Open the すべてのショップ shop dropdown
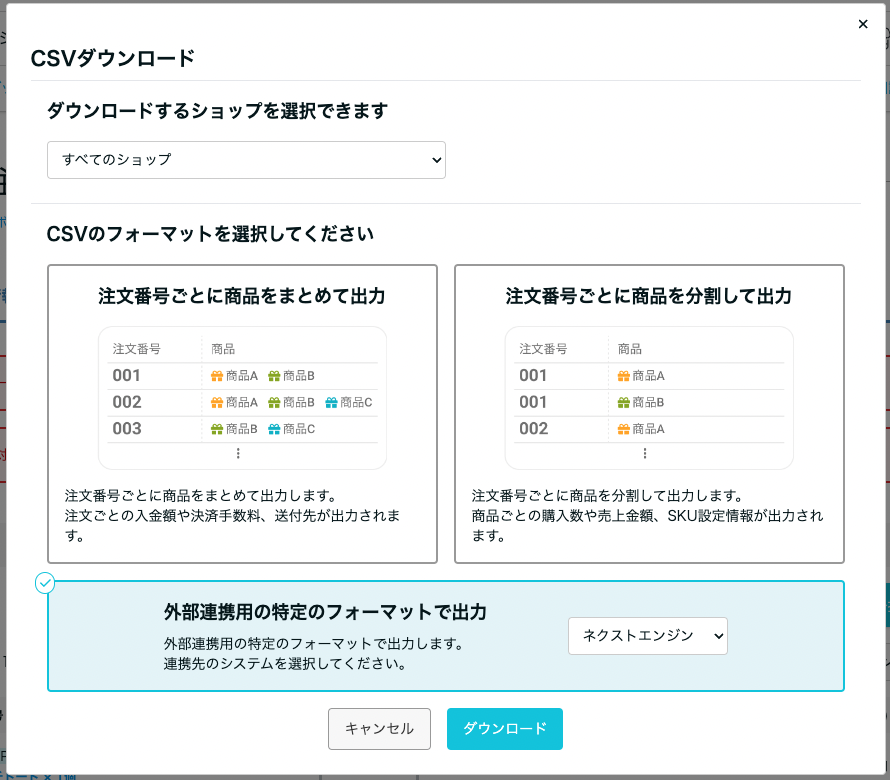Image resolution: width=890 pixels, height=780 pixels. click(x=246, y=160)
